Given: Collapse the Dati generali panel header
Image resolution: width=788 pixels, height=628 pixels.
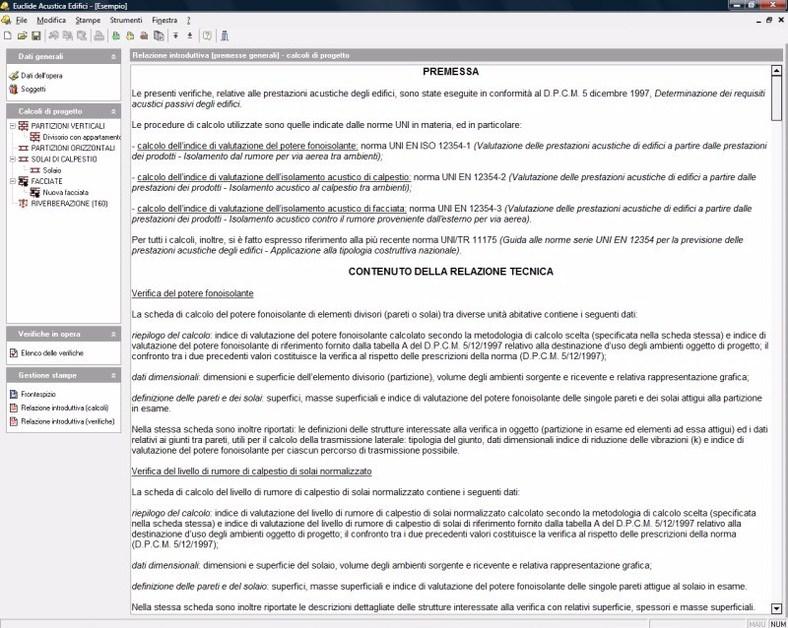Looking at the screenshot, I should click(x=113, y=57).
